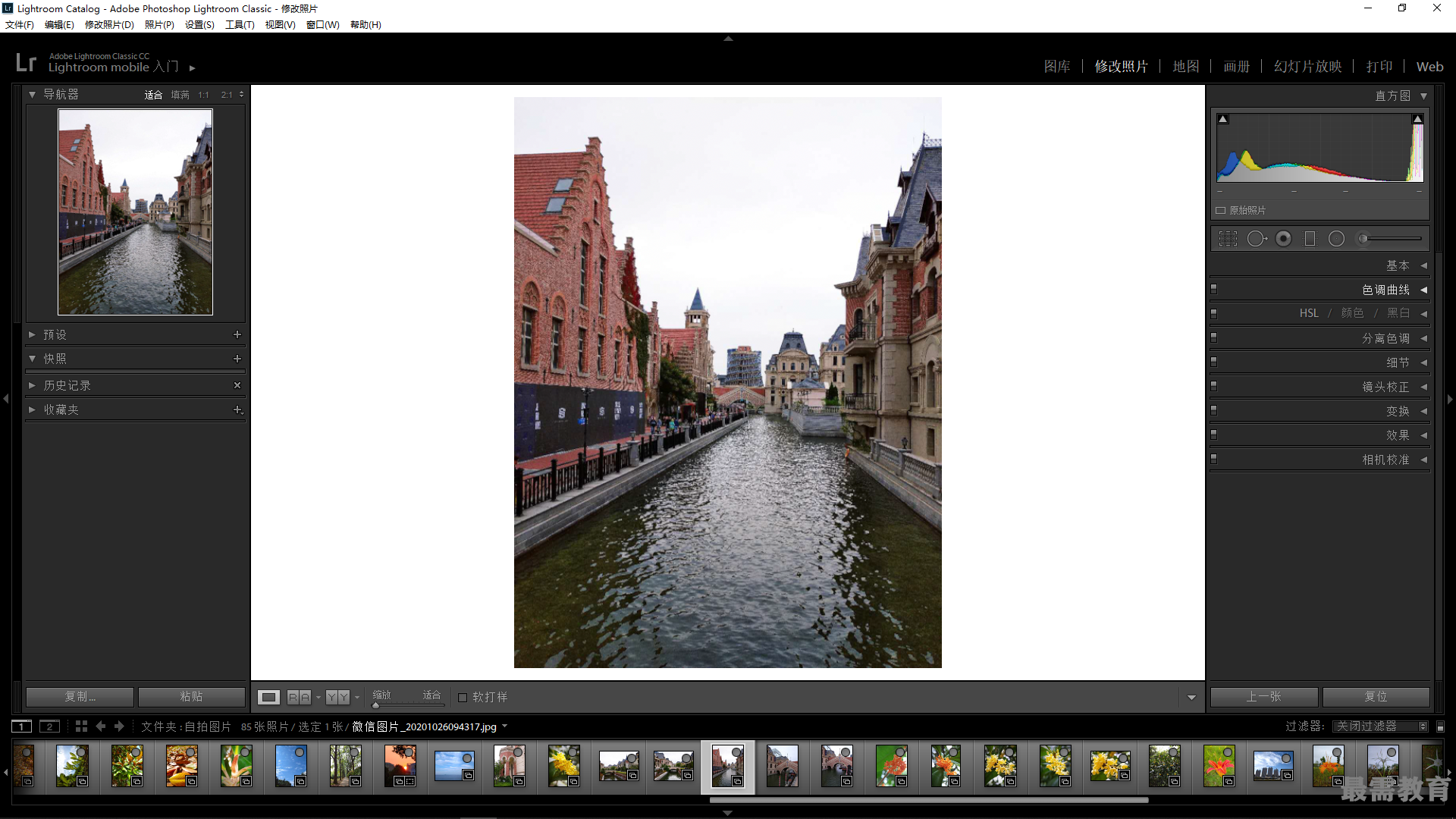1456x819 pixels.
Task: Select the Red Eye Correction tool
Action: pos(1283,239)
